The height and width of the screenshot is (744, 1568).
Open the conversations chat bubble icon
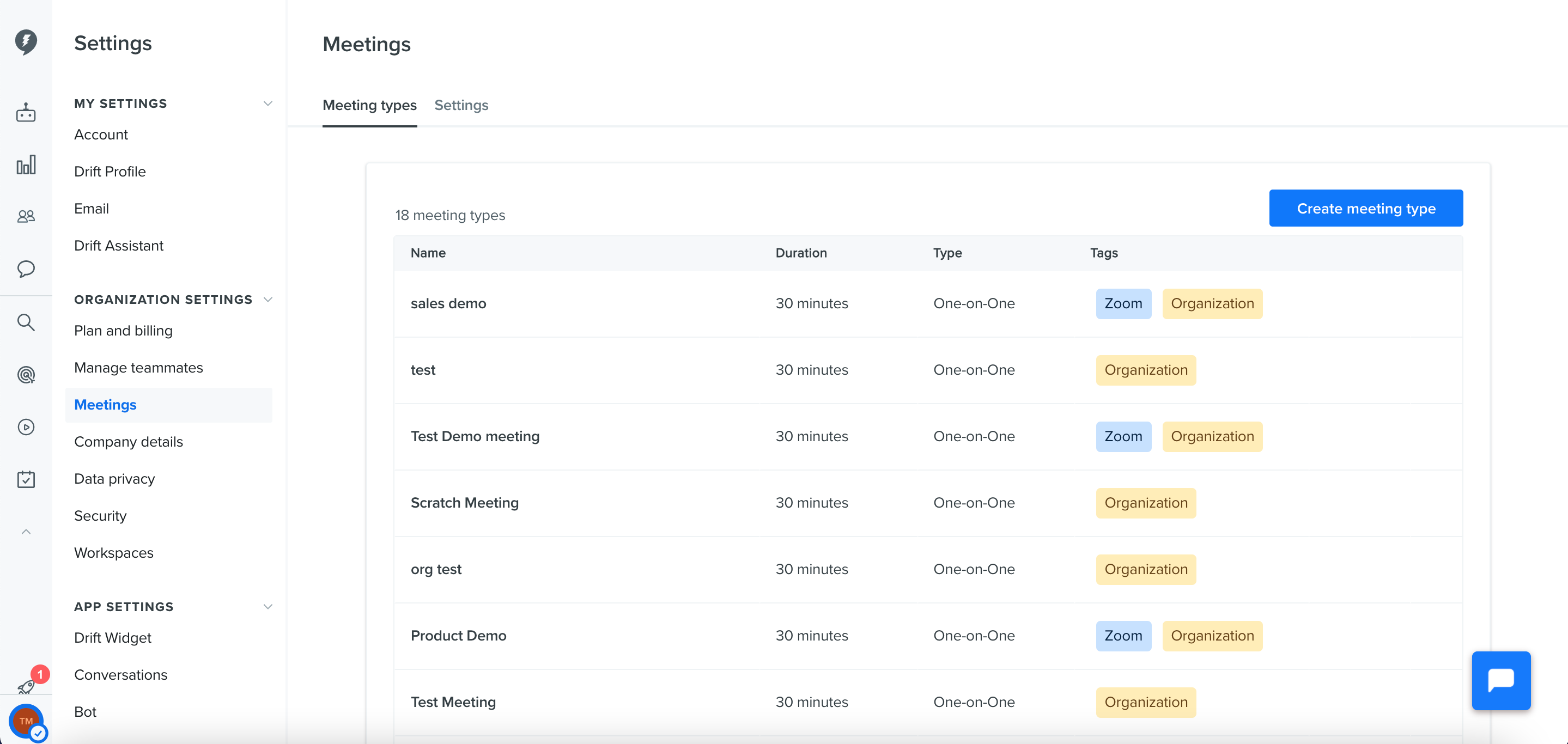click(26, 269)
